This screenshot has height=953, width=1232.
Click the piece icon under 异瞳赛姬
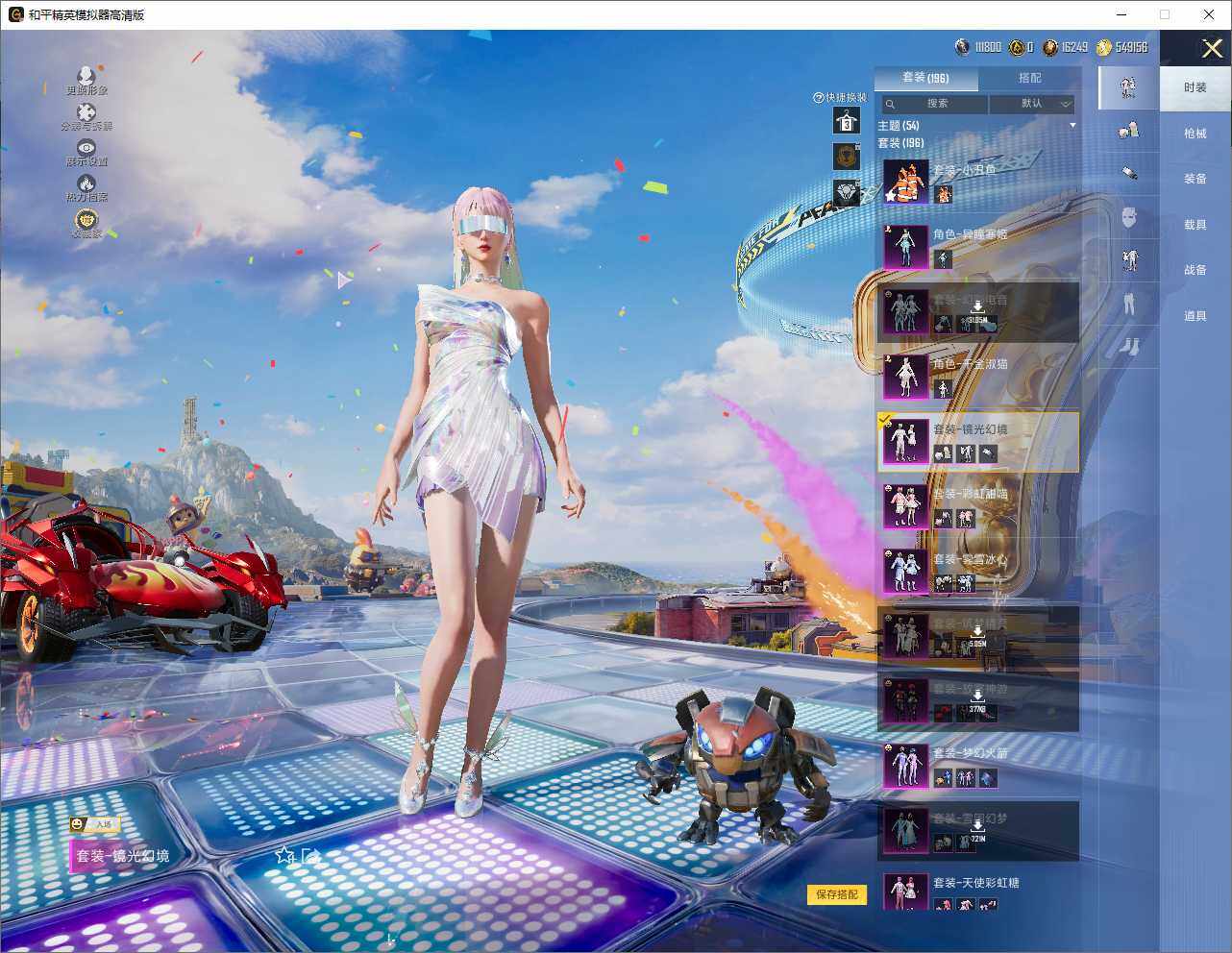click(944, 259)
